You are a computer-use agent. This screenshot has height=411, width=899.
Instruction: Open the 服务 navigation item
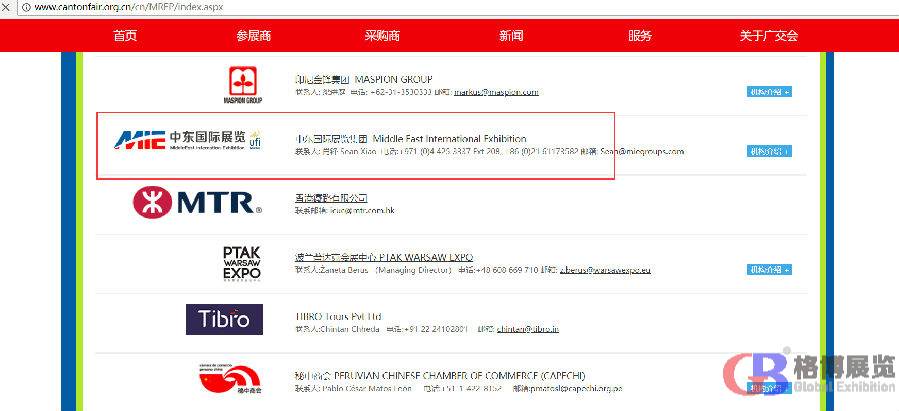[640, 36]
